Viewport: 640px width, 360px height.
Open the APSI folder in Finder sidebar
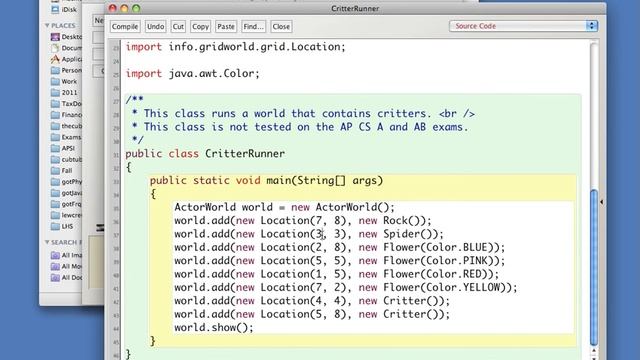pos(63,148)
